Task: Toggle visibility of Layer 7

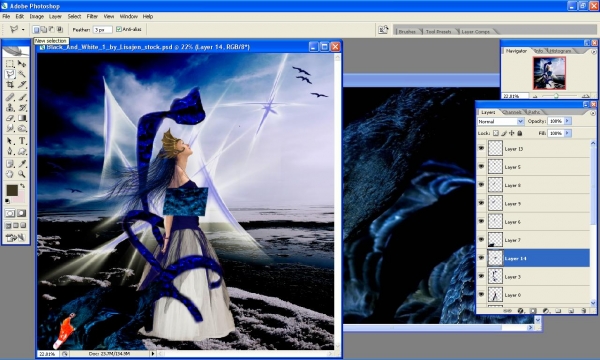Action: [481, 240]
